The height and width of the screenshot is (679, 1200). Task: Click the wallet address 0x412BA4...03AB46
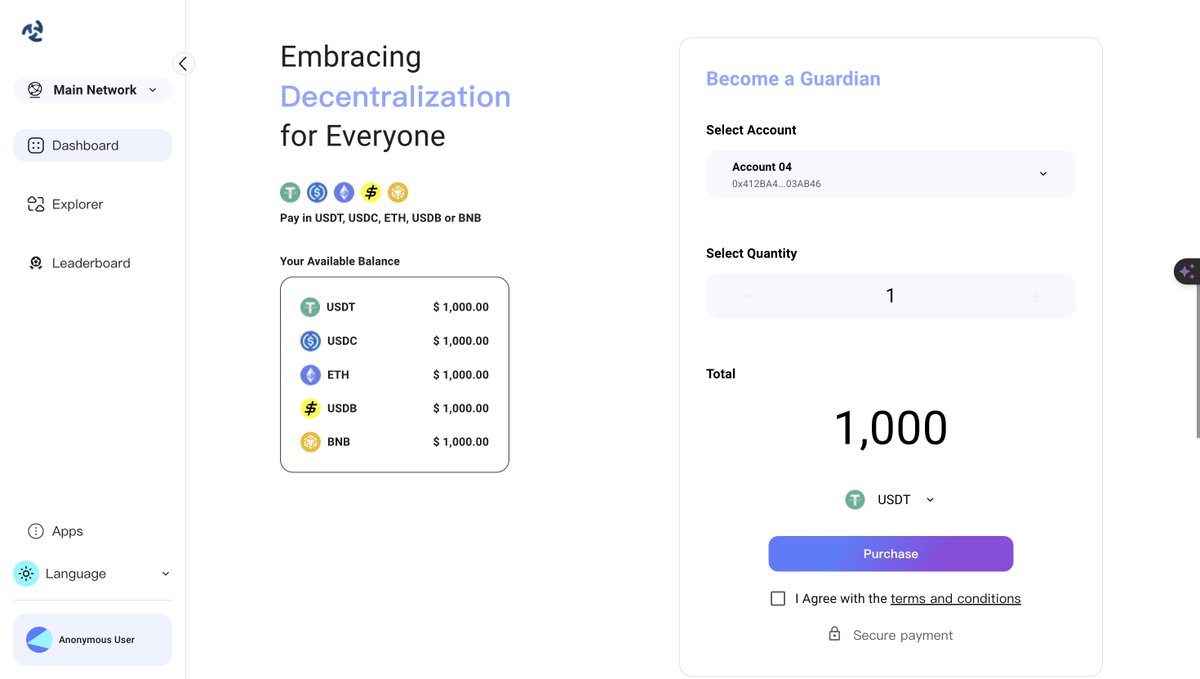click(x=776, y=184)
